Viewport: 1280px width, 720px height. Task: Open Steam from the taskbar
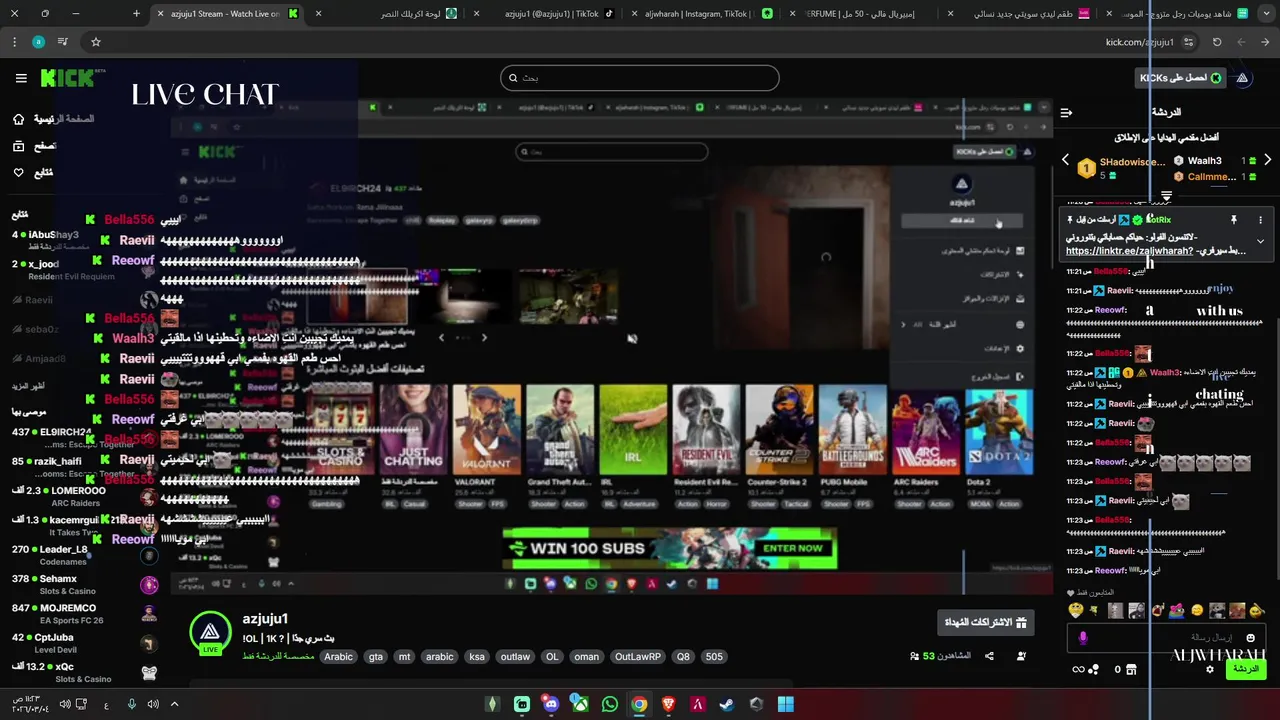(727, 704)
